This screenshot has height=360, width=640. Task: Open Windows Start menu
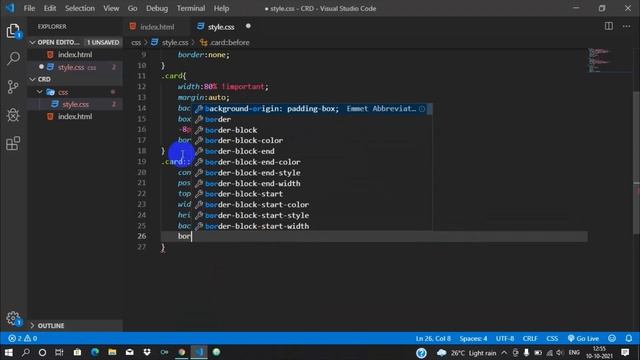coord(8,352)
